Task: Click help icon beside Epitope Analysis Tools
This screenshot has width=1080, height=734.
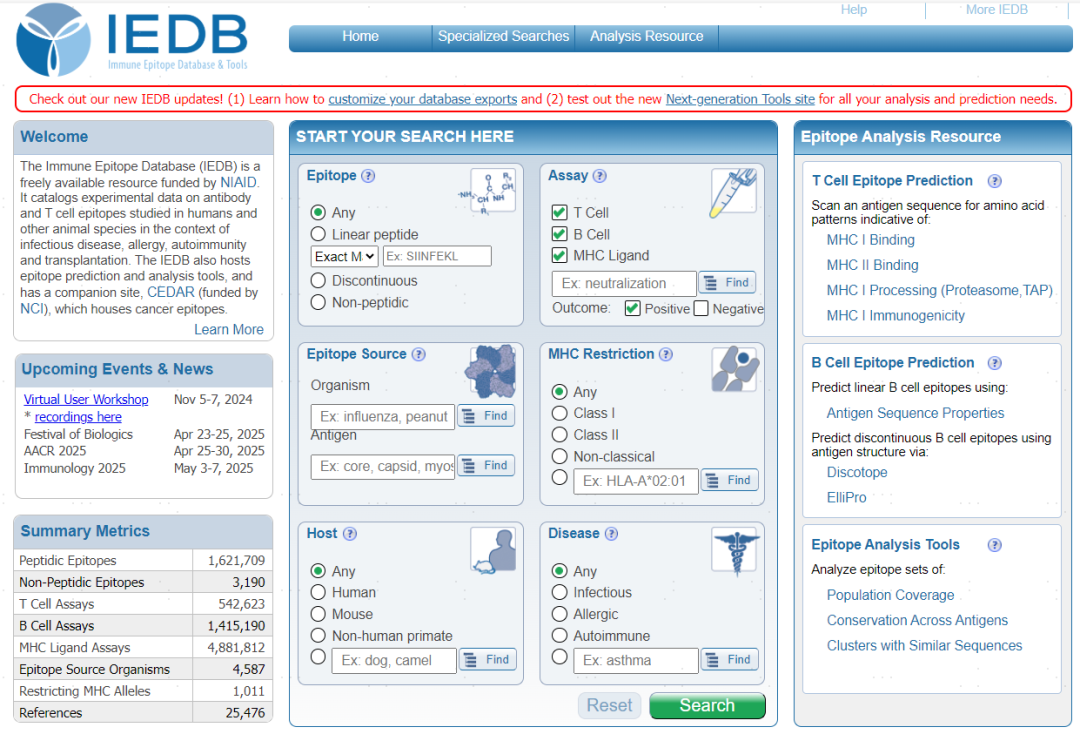Action: point(994,545)
